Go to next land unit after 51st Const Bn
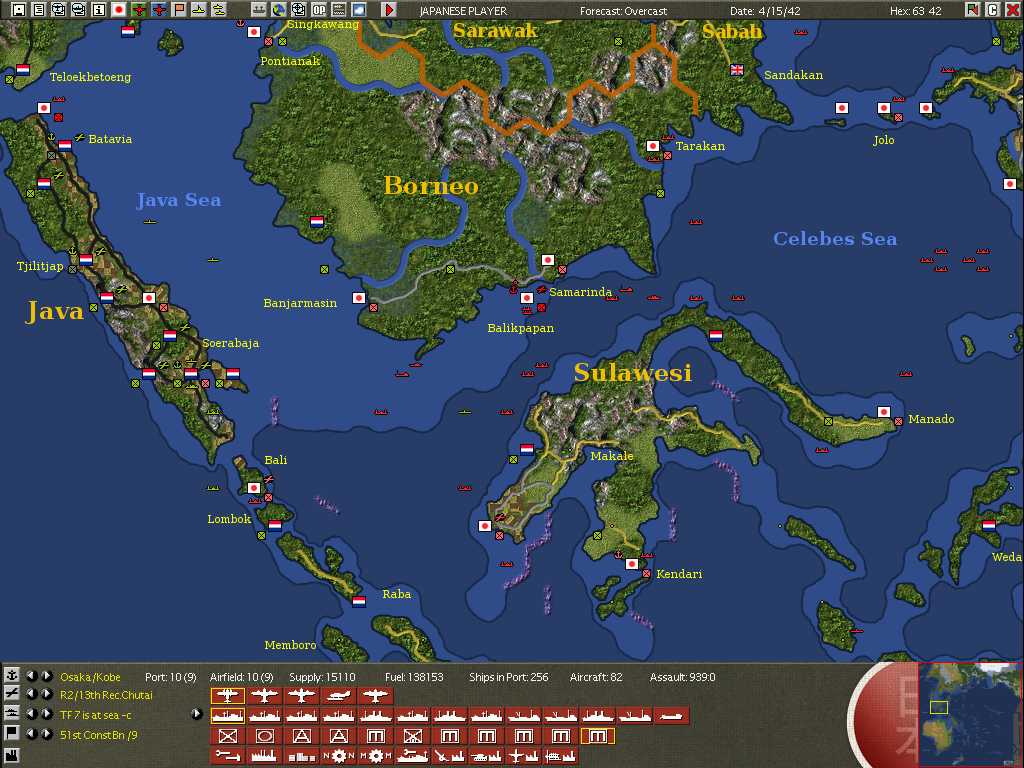This screenshot has height=768, width=1024. click(46, 734)
